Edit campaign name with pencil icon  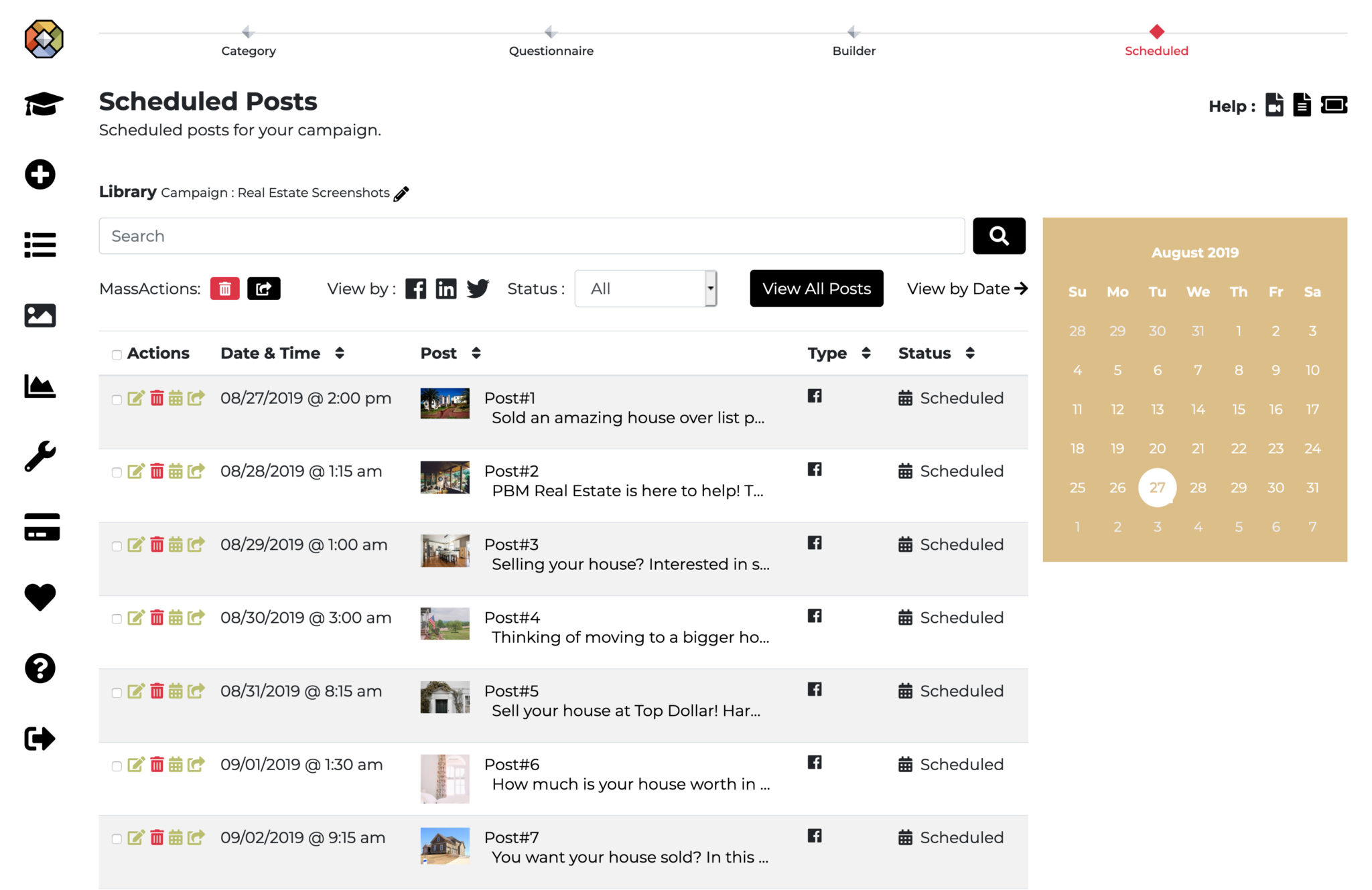(x=401, y=194)
